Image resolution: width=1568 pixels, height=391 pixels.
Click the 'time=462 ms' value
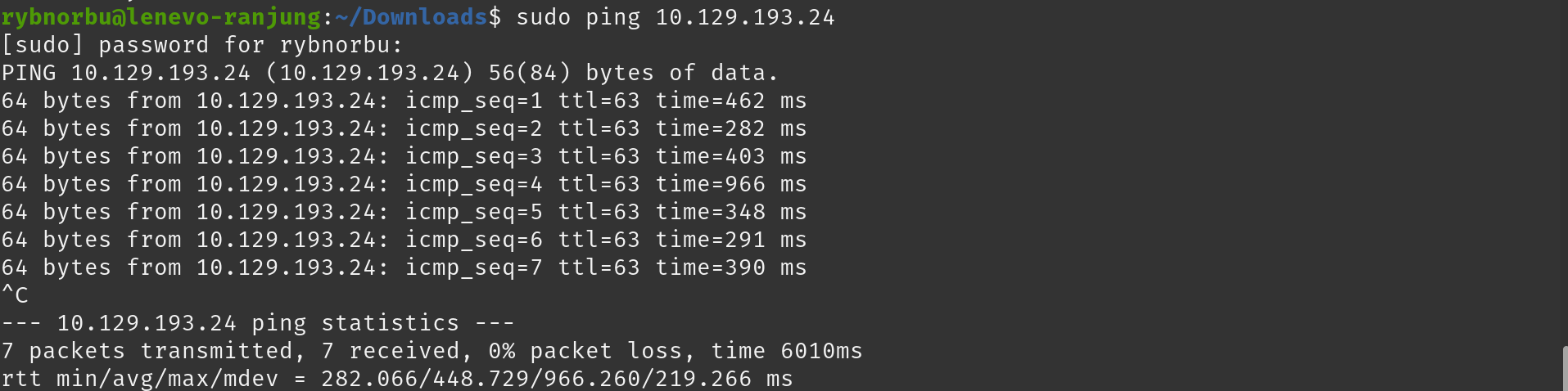pyautogui.click(x=731, y=101)
